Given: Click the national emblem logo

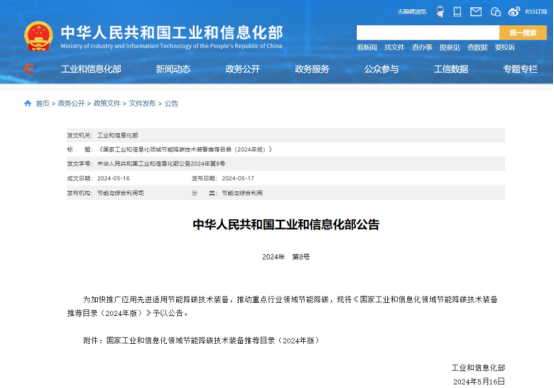Looking at the screenshot, I should click(x=39, y=36).
